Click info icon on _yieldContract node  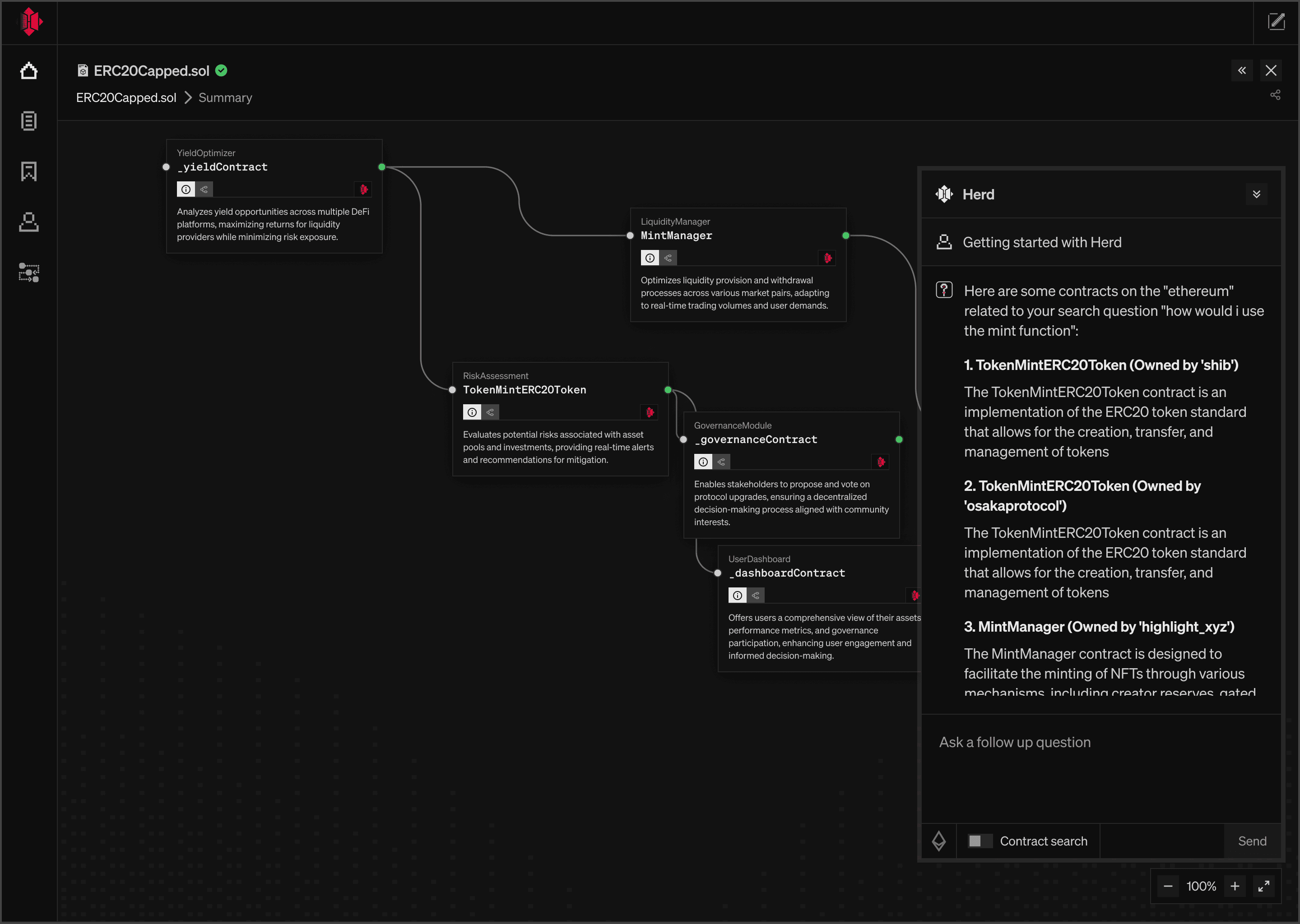[186, 189]
